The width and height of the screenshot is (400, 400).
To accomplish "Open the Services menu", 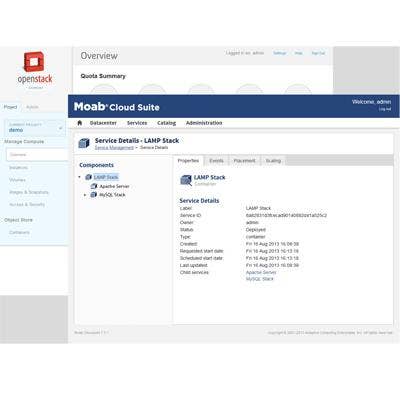I will coord(137,123).
